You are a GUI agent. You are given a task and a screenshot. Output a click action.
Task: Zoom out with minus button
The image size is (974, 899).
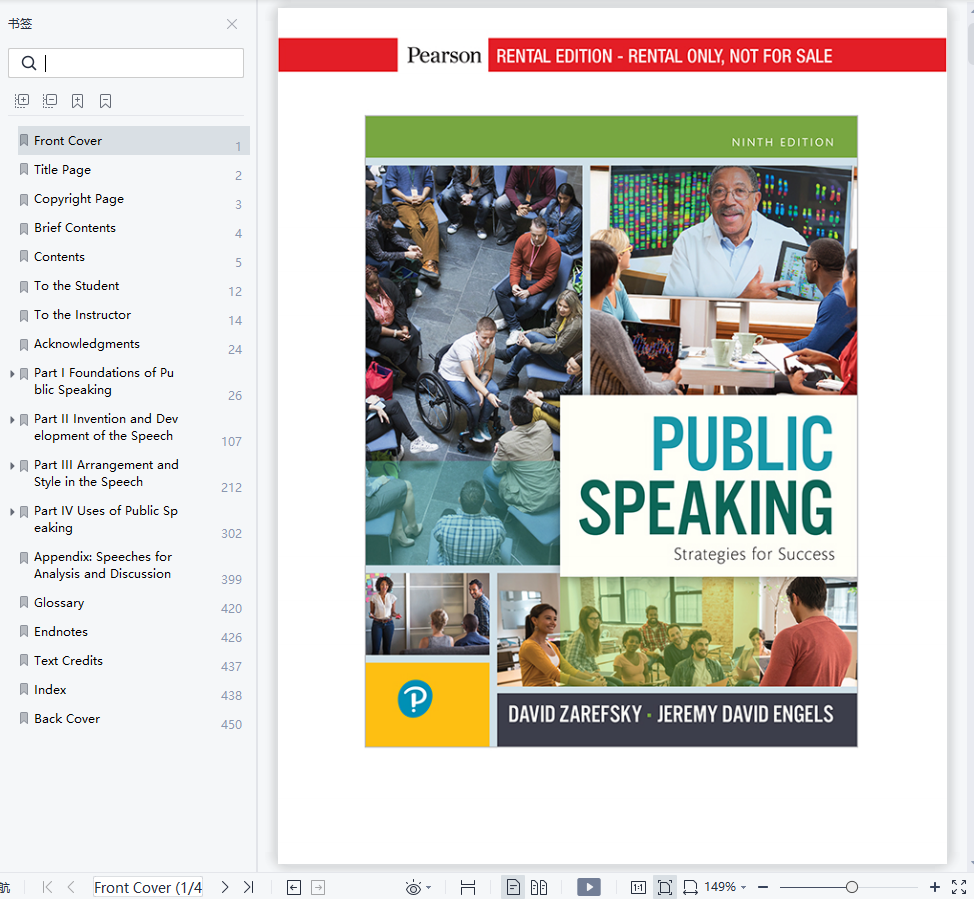pyautogui.click(x=763, y=887)
